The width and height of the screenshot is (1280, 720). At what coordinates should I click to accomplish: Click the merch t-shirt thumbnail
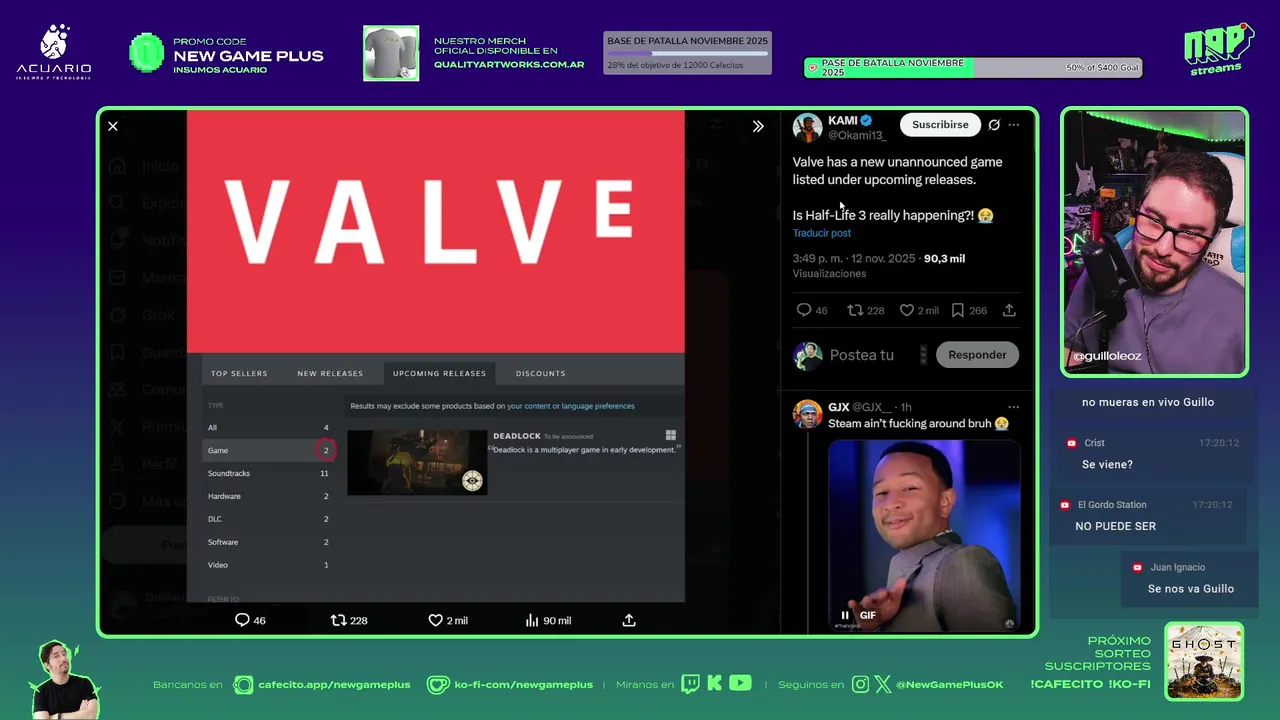coord(391,53)
